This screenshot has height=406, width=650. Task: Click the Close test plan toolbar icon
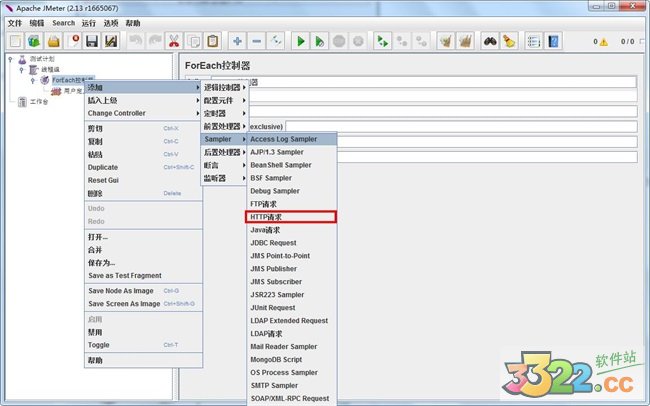[x=73, y=41]
